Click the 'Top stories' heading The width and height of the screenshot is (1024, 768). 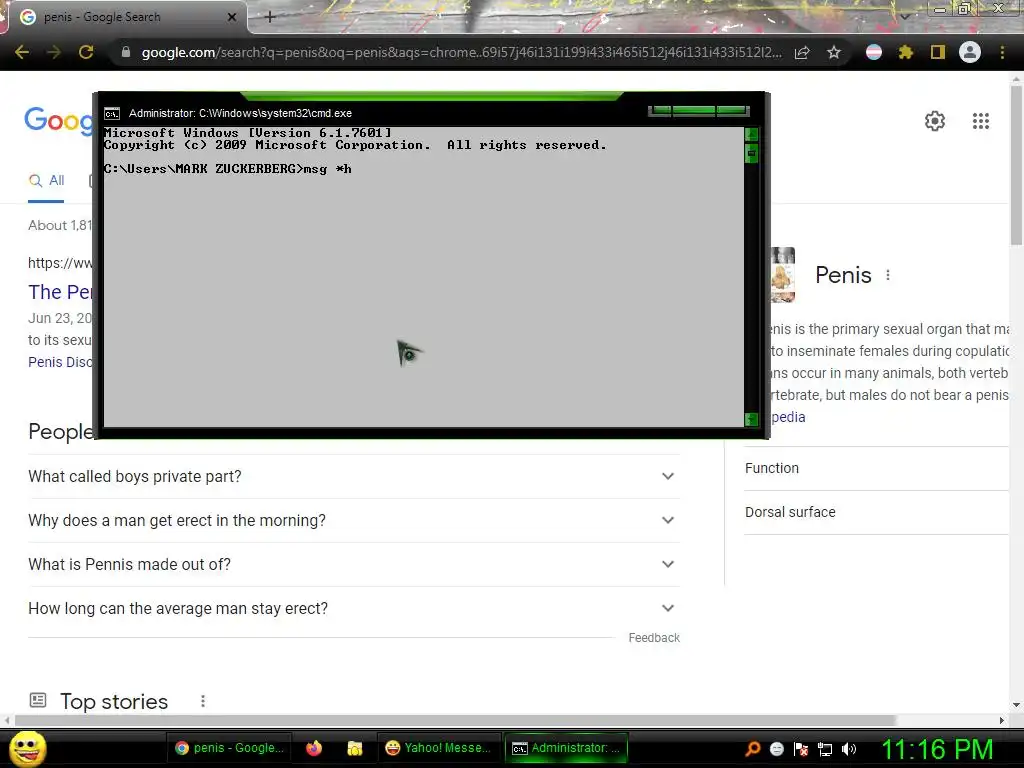114,701
